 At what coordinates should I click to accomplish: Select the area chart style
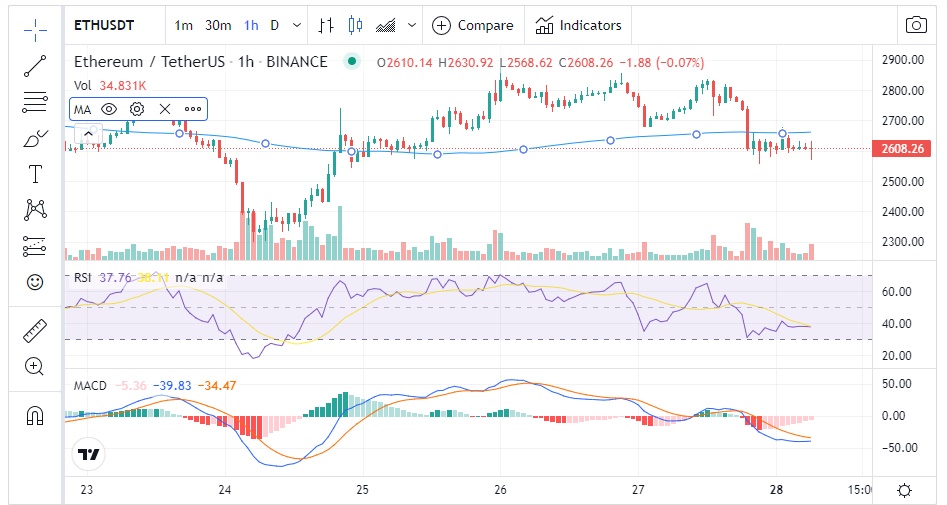pyautogui.click(x=385, y=25)
